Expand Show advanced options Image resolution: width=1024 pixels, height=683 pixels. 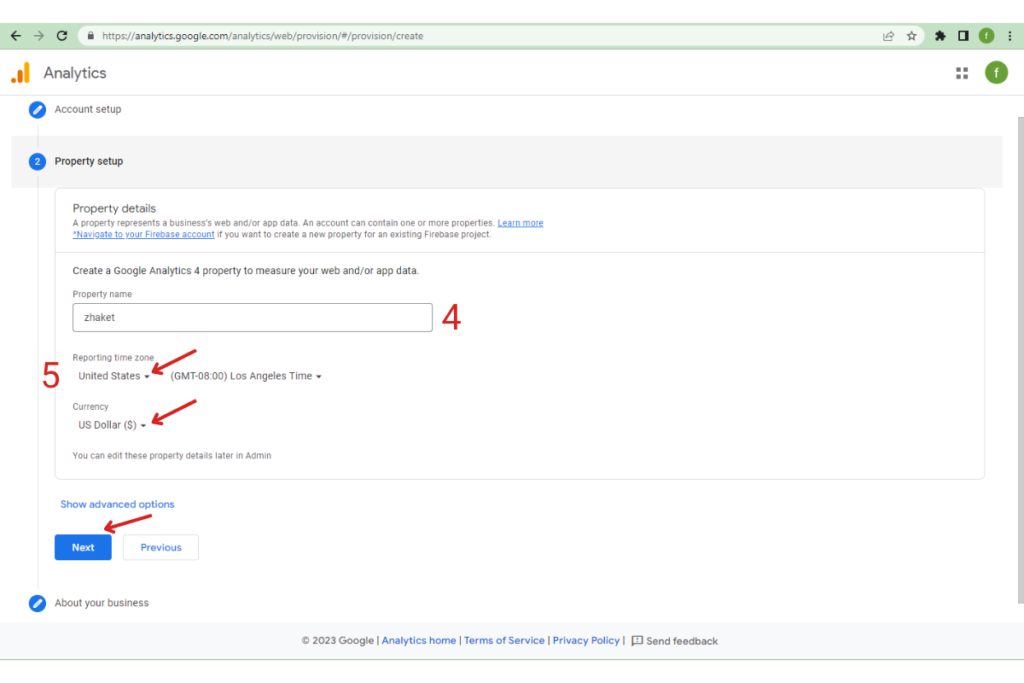click(x=118, y=504)
